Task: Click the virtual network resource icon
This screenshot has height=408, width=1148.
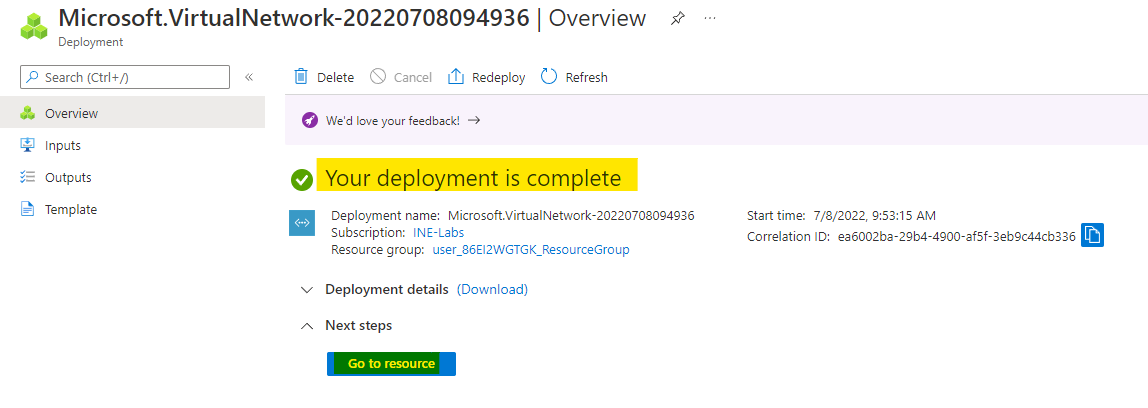Action: 302,223
